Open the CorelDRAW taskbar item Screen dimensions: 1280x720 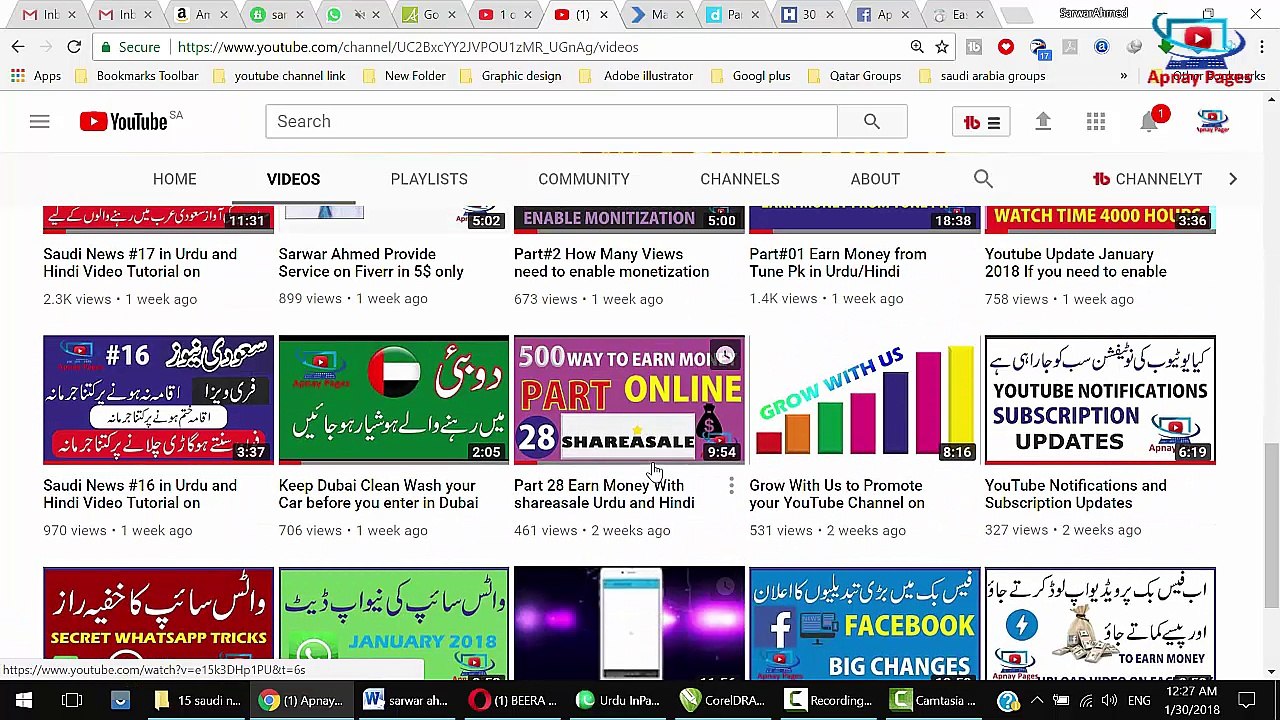[722, 701]
